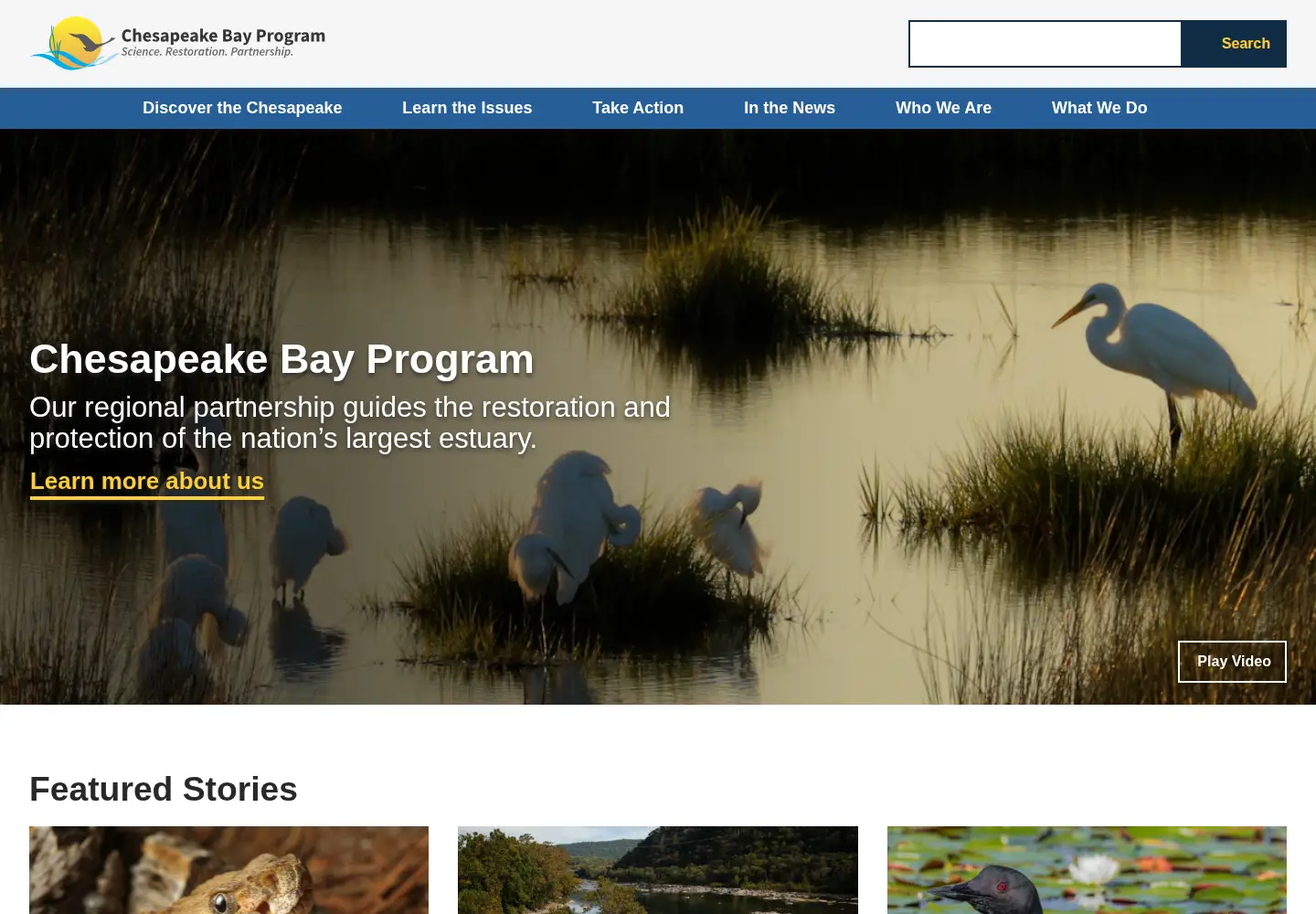1316x914 pixels.
Task: Click the Featured Stories heading
Action: point(164,789)
